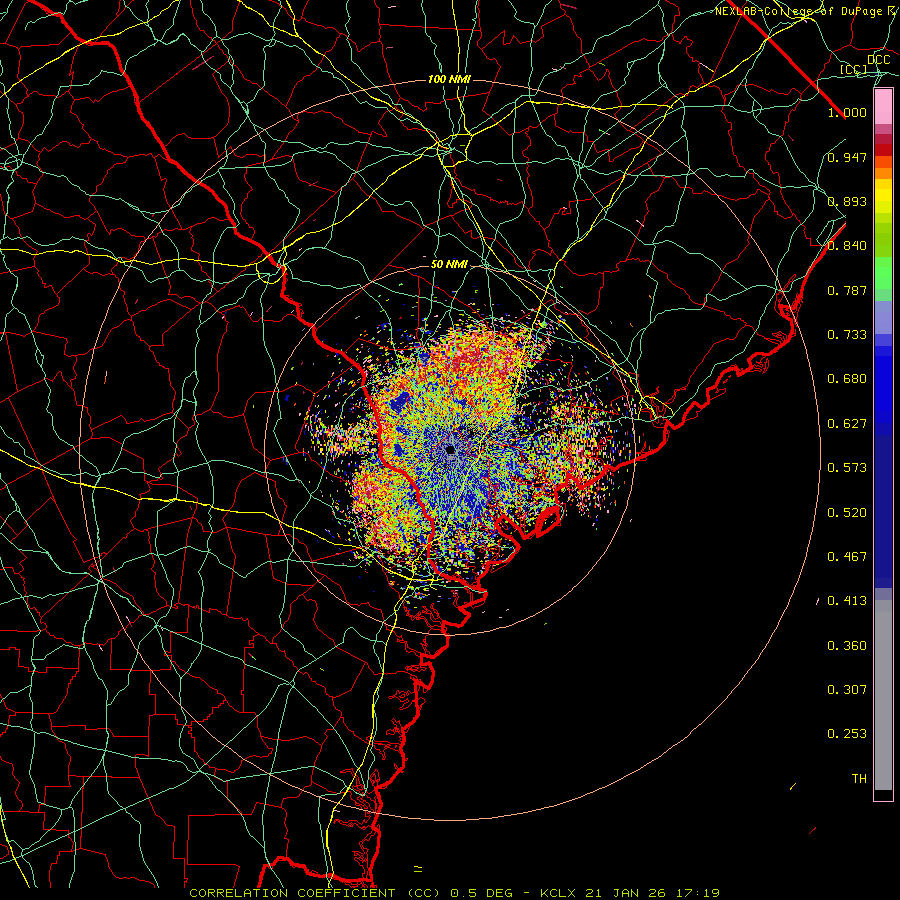Screen dimensions: 900x900
Task: Click the 1.000 value on the color scale
Action: (847, 112)
